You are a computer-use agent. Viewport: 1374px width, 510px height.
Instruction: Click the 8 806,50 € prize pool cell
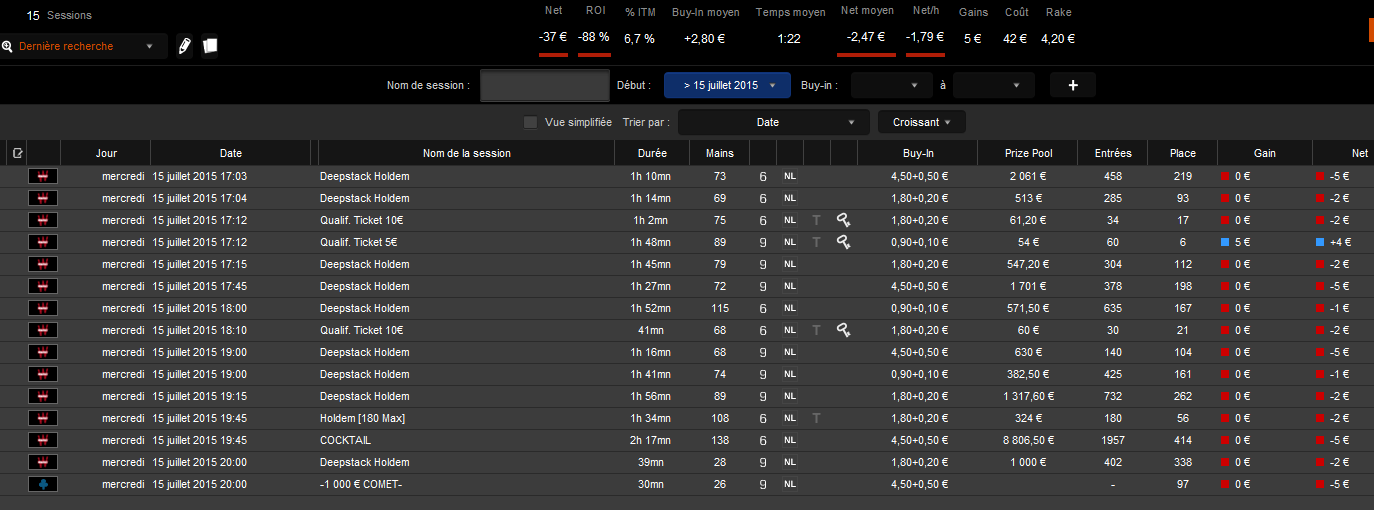pyautogui.click(x=1028, y=440)
